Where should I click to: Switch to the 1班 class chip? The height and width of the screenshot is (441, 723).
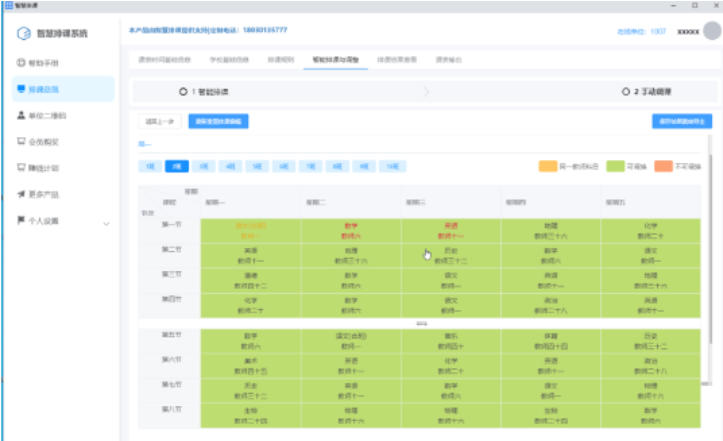[148, 165]
